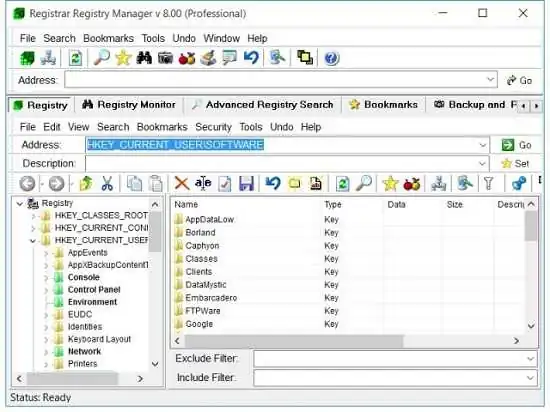The height and width of the screenshot is (412, 550).
Task: Switch to the Bookmarks tab
Action: tap(384, 104)
